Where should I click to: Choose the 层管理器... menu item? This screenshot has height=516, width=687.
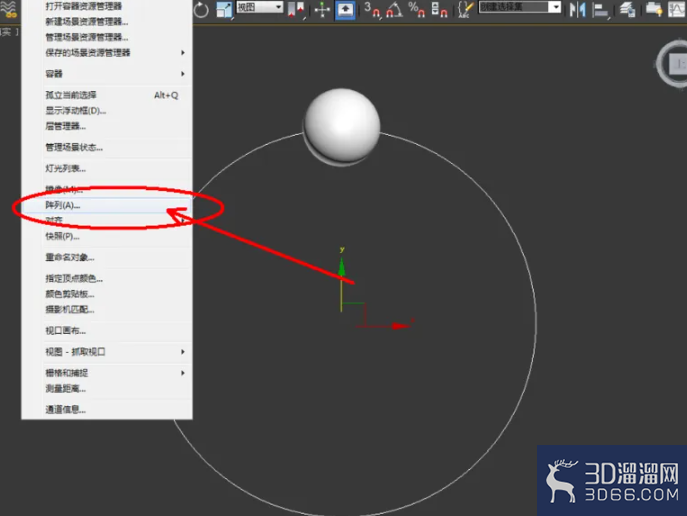tap(107, 127)
